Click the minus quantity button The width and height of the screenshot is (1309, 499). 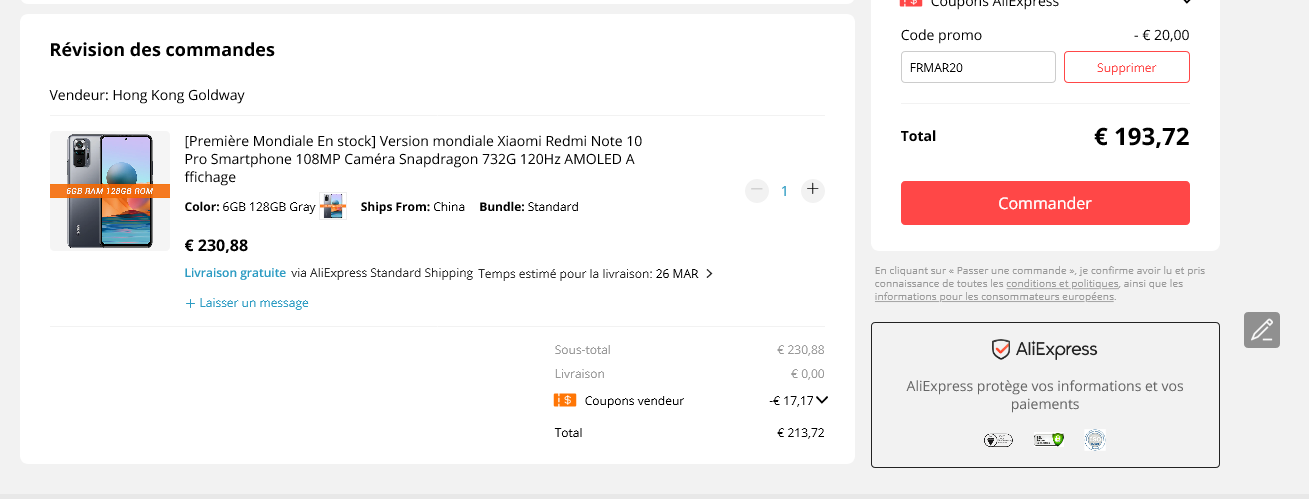click(x=757, y=189)
